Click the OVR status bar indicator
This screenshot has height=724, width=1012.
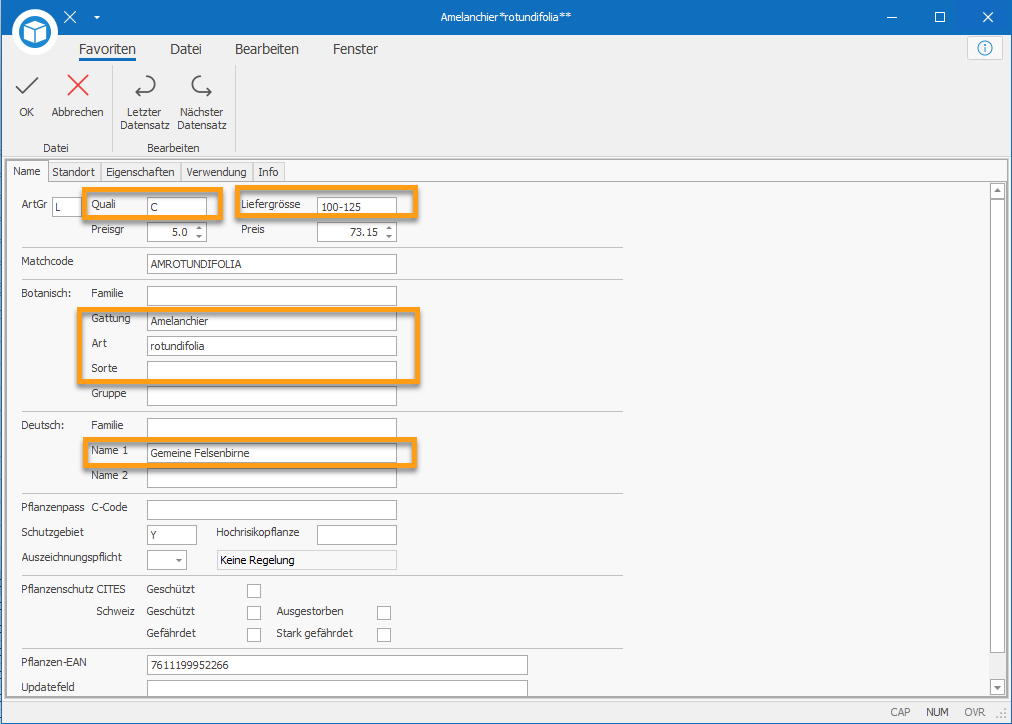point(975,712)
